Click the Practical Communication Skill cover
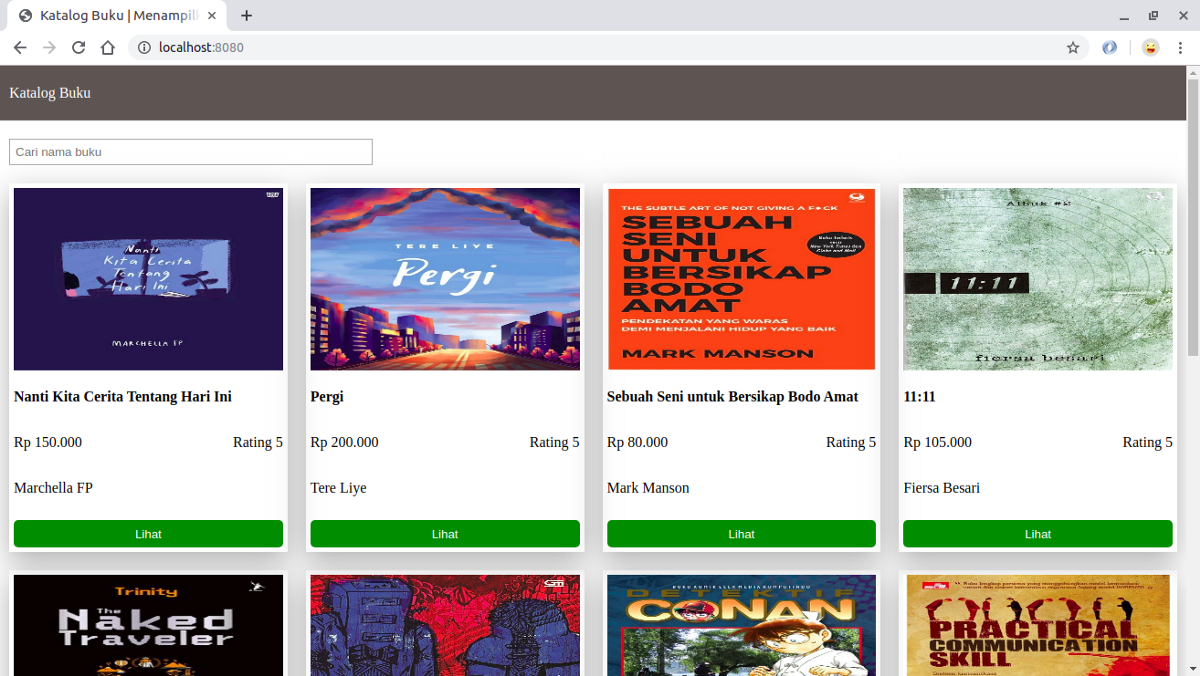This screenshot has height=676, width=1200. coord(1038,625)
